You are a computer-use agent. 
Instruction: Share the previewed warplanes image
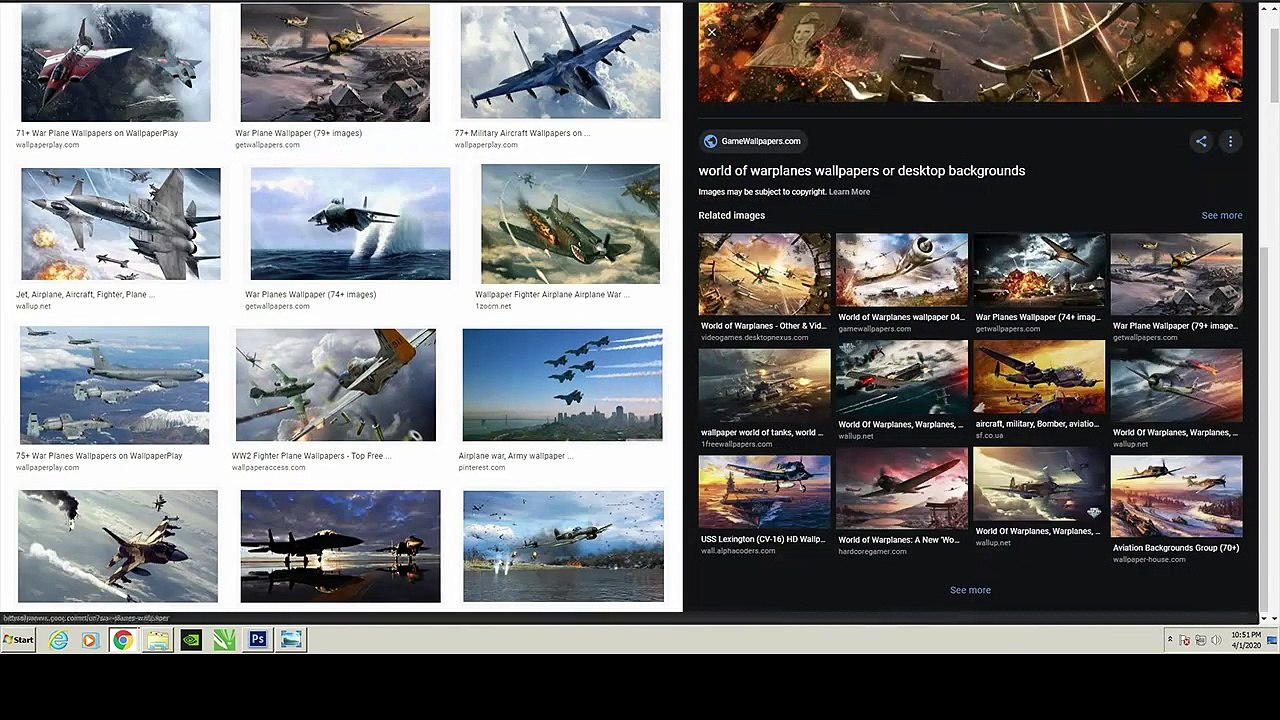click(x=1201, y=141)
